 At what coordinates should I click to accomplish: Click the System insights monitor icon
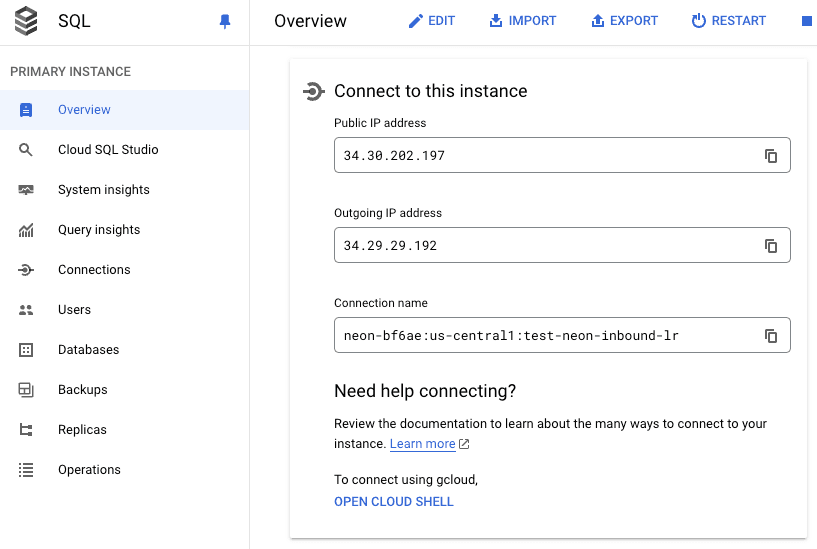click(26, 190)
